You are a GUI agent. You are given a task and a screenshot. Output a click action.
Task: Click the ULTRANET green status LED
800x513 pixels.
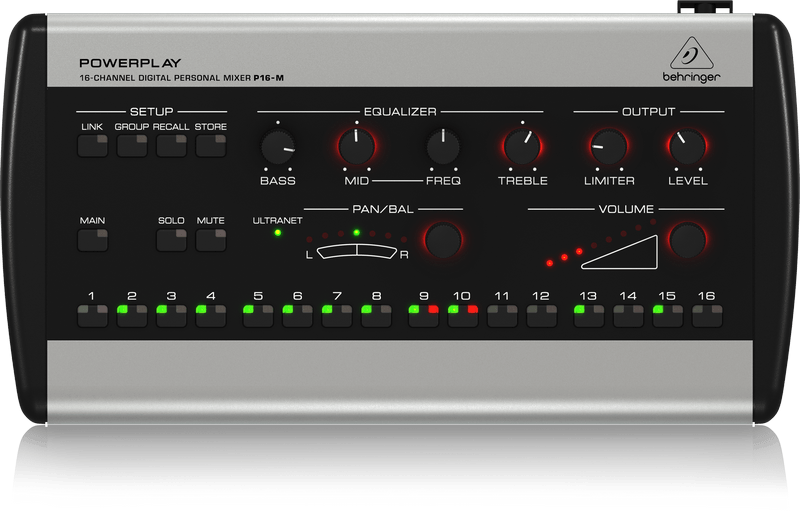[278, 234]
